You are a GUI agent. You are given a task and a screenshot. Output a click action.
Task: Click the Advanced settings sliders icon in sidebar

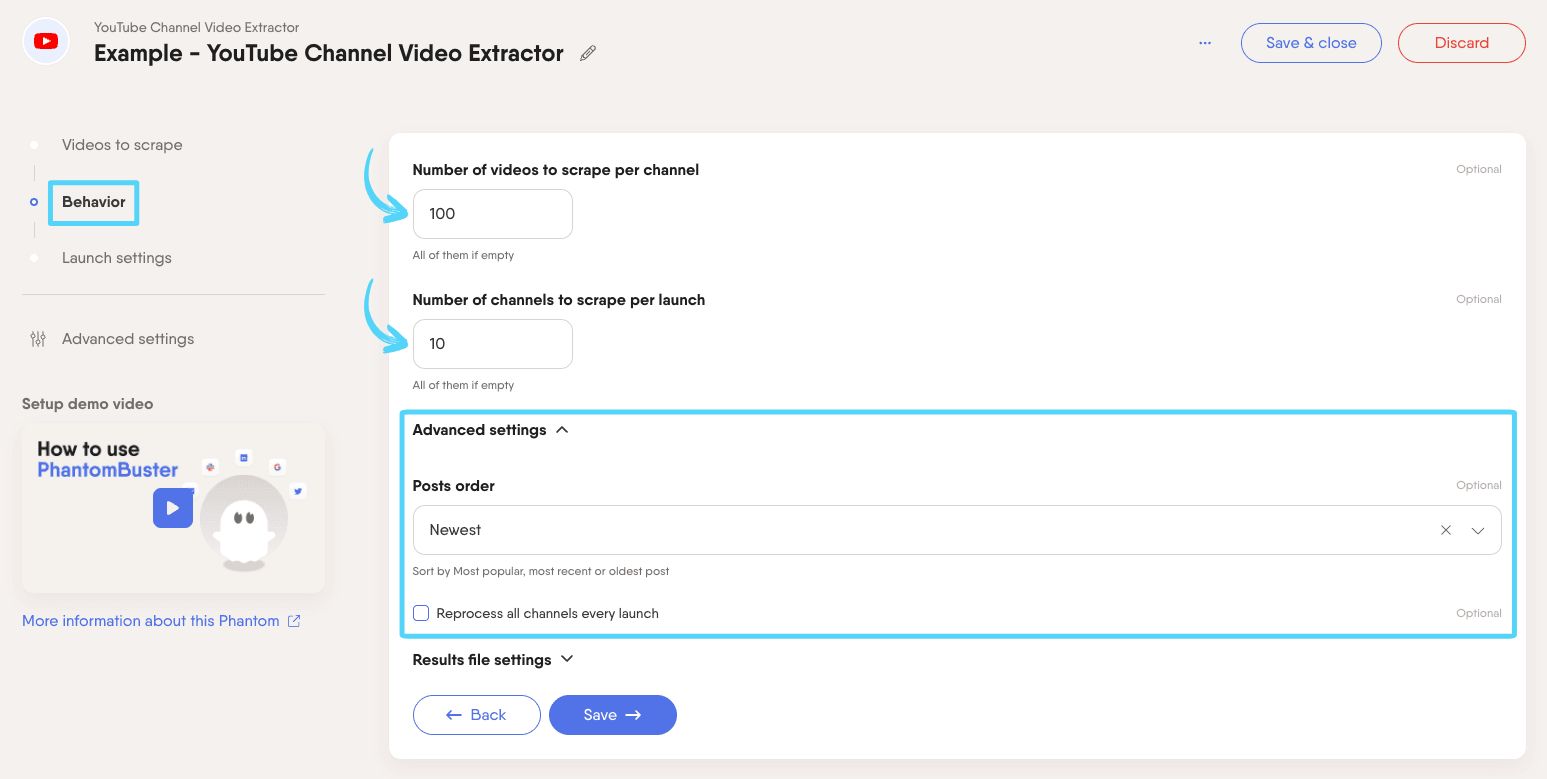pyautogui.click(x=38, y=339)
